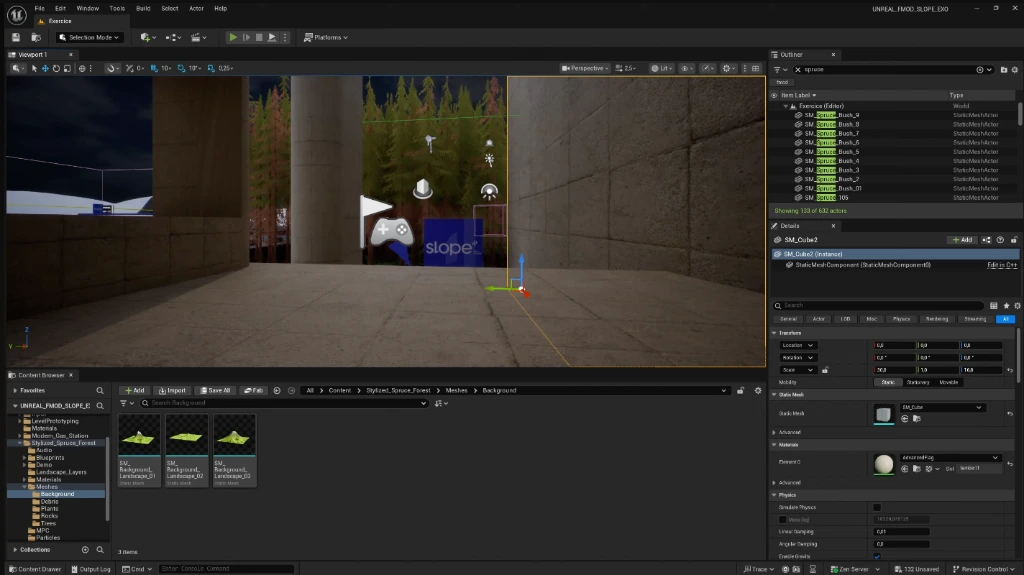Open Location type dropdown
1024x575 pixels.
click(x=797, y=345)
